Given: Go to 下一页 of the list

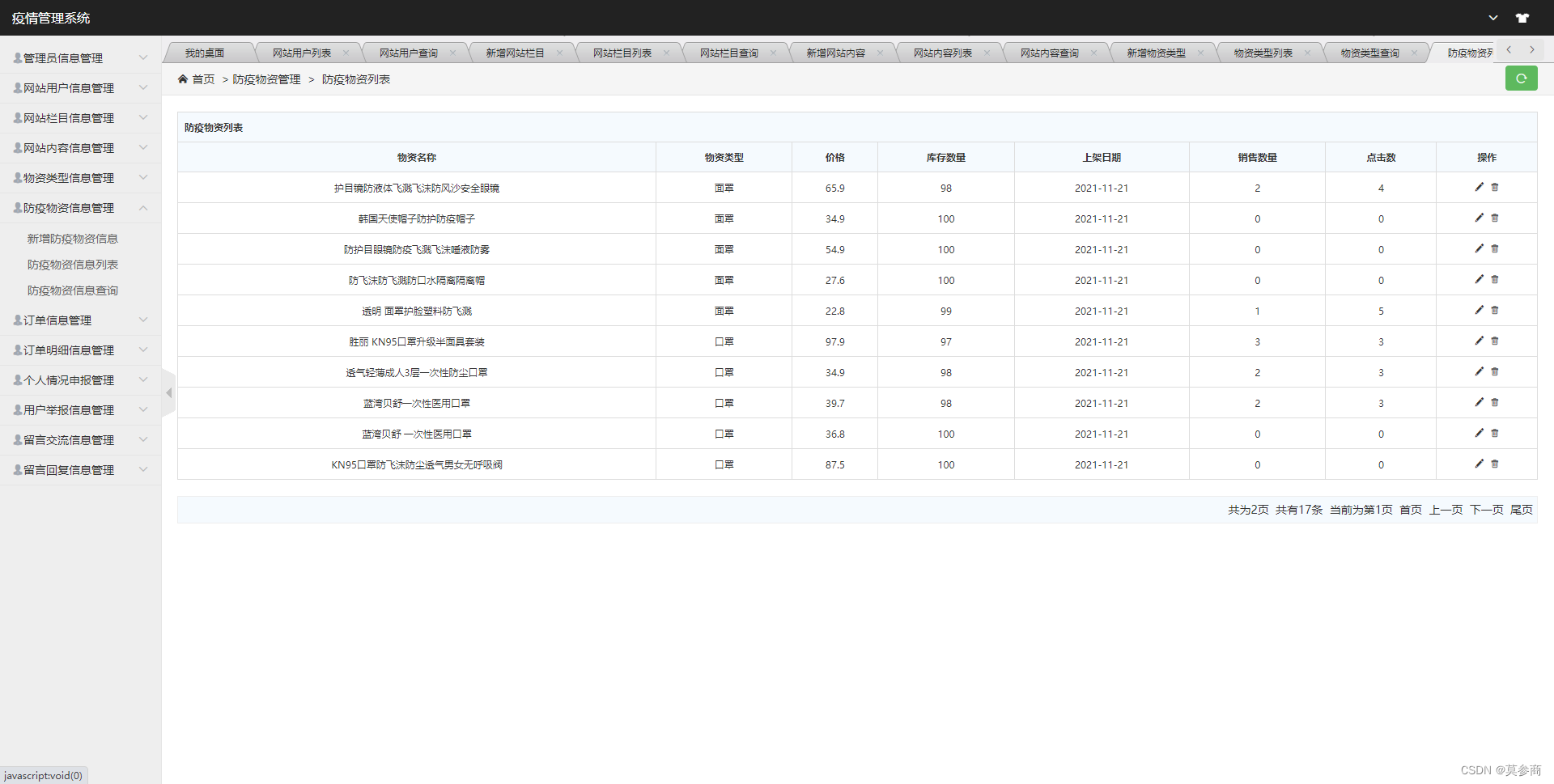Looking at the screenshot, I should pyautogui.click(x=1487, y=510).
